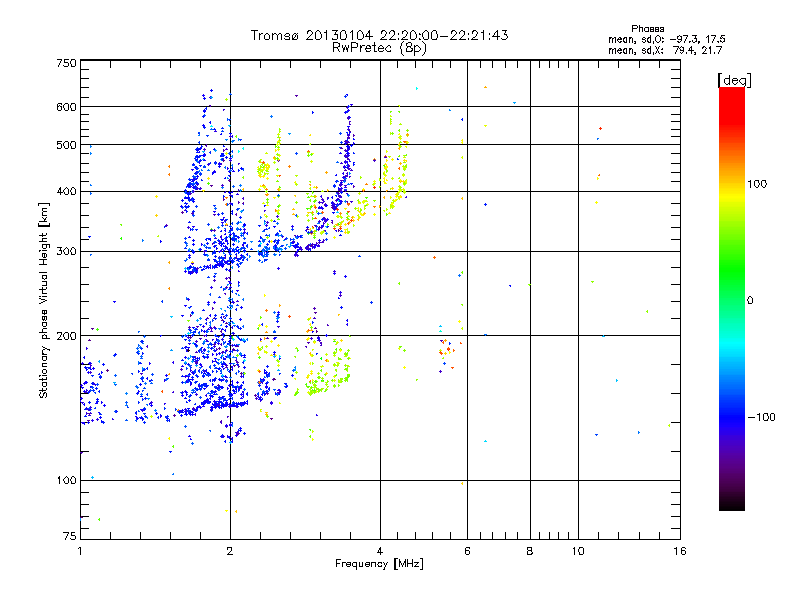Click the x-axis tick label "16"
Image resolution: width=800 pixels, height=600 pixels.
(x=680, y=551)
